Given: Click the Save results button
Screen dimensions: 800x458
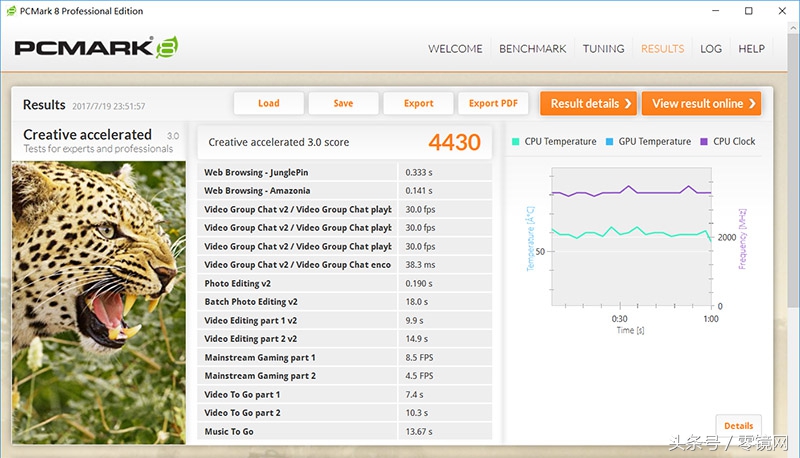Looking at the screenshot, I should tap(343, 103).
